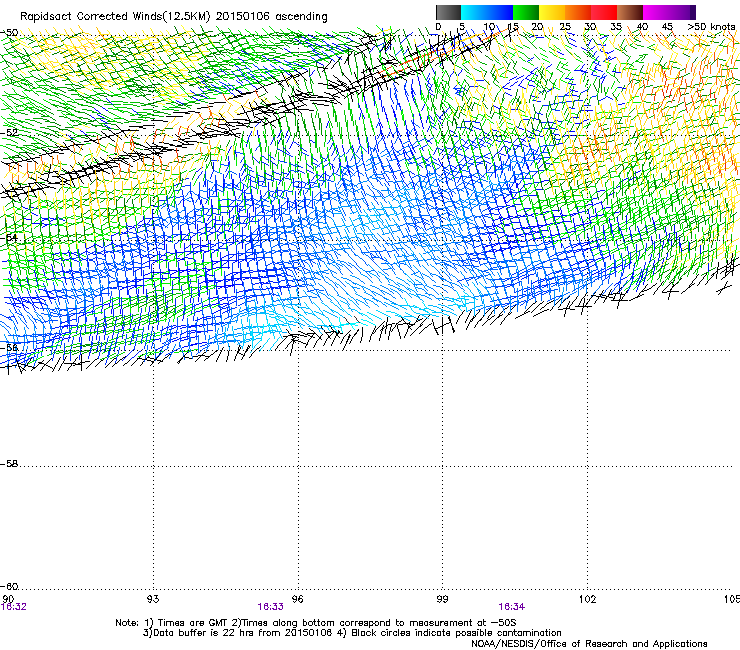Click the longitude label 102
740x650 pixels.
click(x=587, y=599)
